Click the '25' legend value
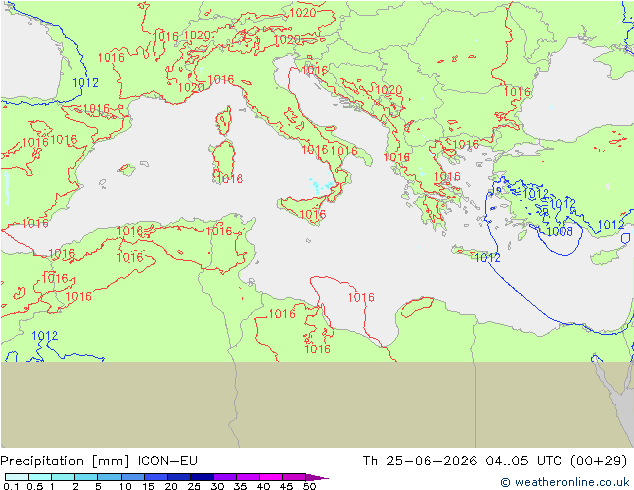The height and width of the screenshot is (490, 634). 194,486
